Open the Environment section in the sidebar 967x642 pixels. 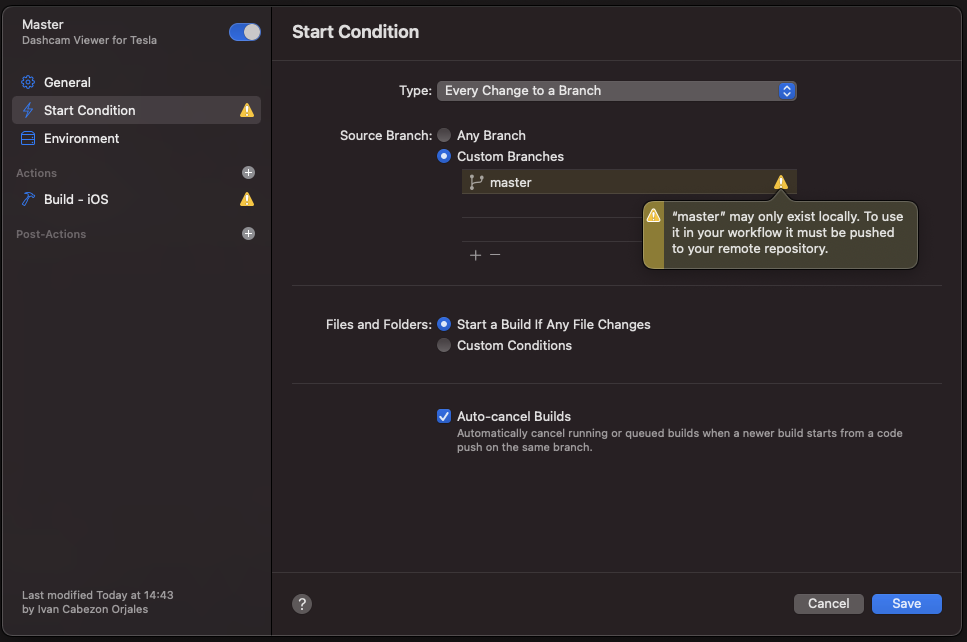click(x=81, y=138)
